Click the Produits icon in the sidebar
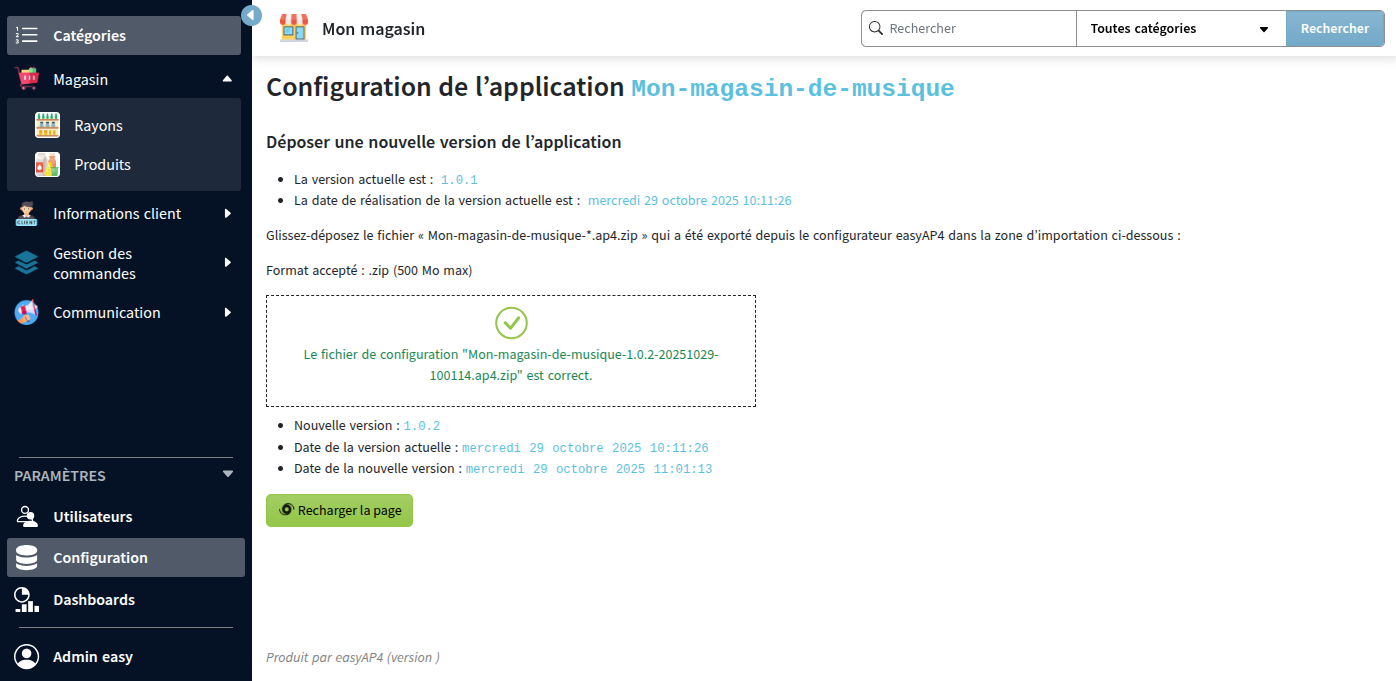The height and width of the screenshot is (681, 1396). (47, 164)
